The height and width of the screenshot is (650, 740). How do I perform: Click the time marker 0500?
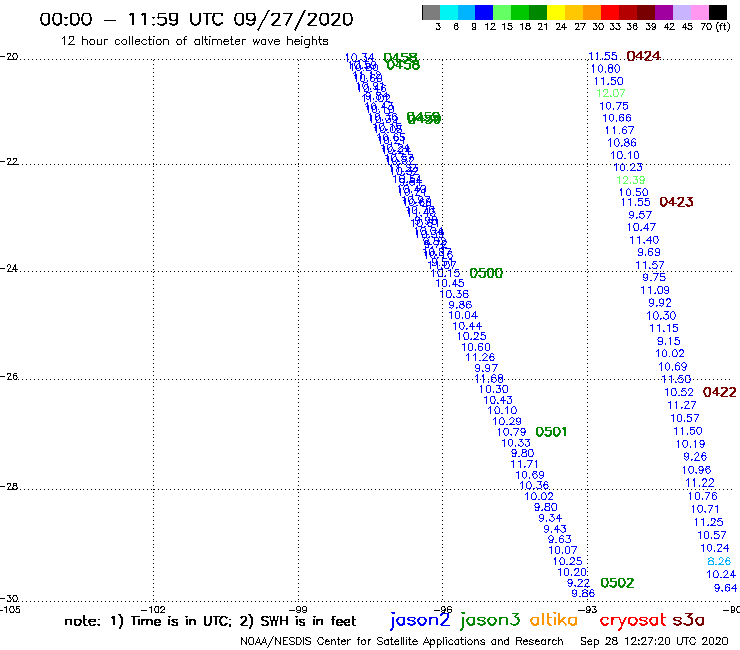(486, 273)
